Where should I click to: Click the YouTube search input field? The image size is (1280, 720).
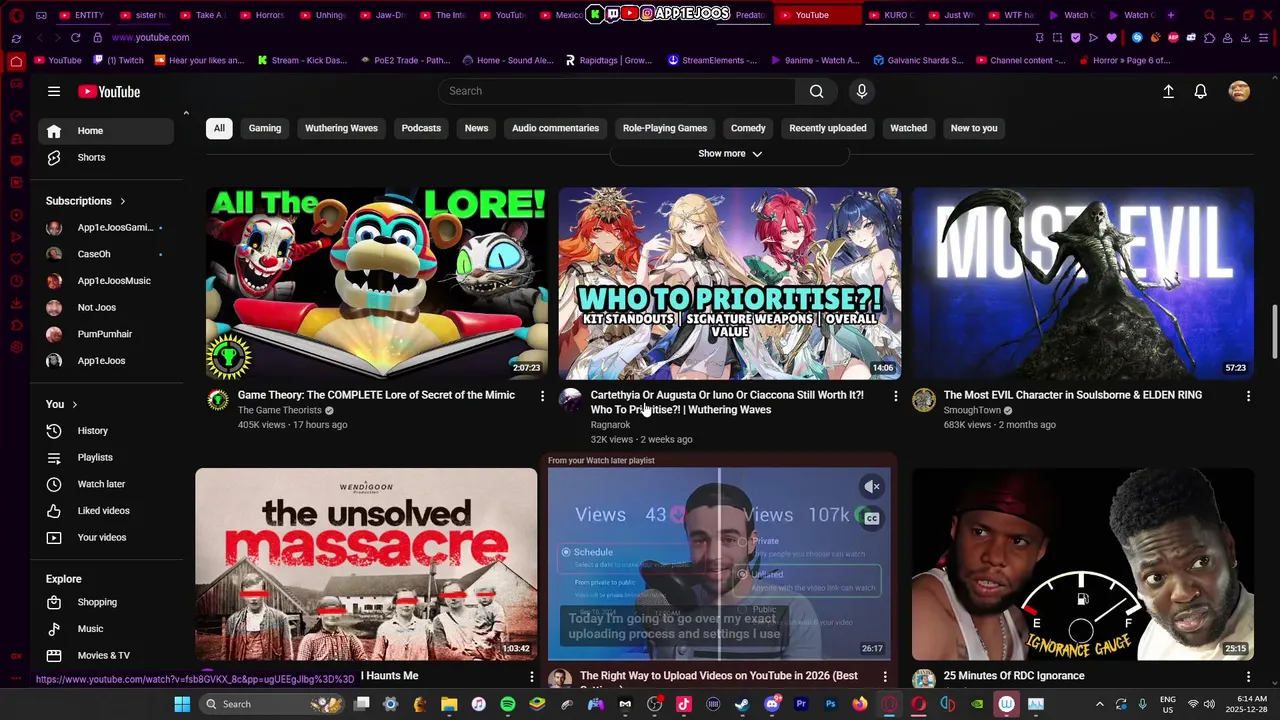click(x=617, y=91)
